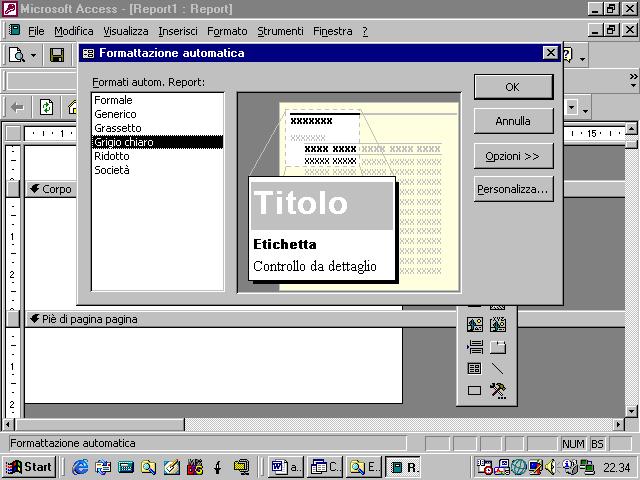Select the Subform/Subreport toolbox tool
Viewport: 640px width, 480px height.
475,369
